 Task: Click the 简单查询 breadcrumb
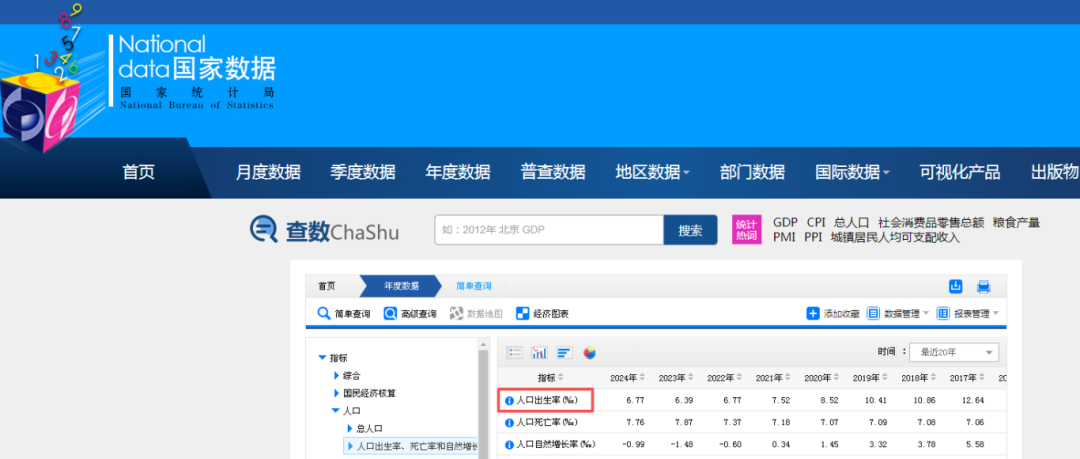(474, 286)
